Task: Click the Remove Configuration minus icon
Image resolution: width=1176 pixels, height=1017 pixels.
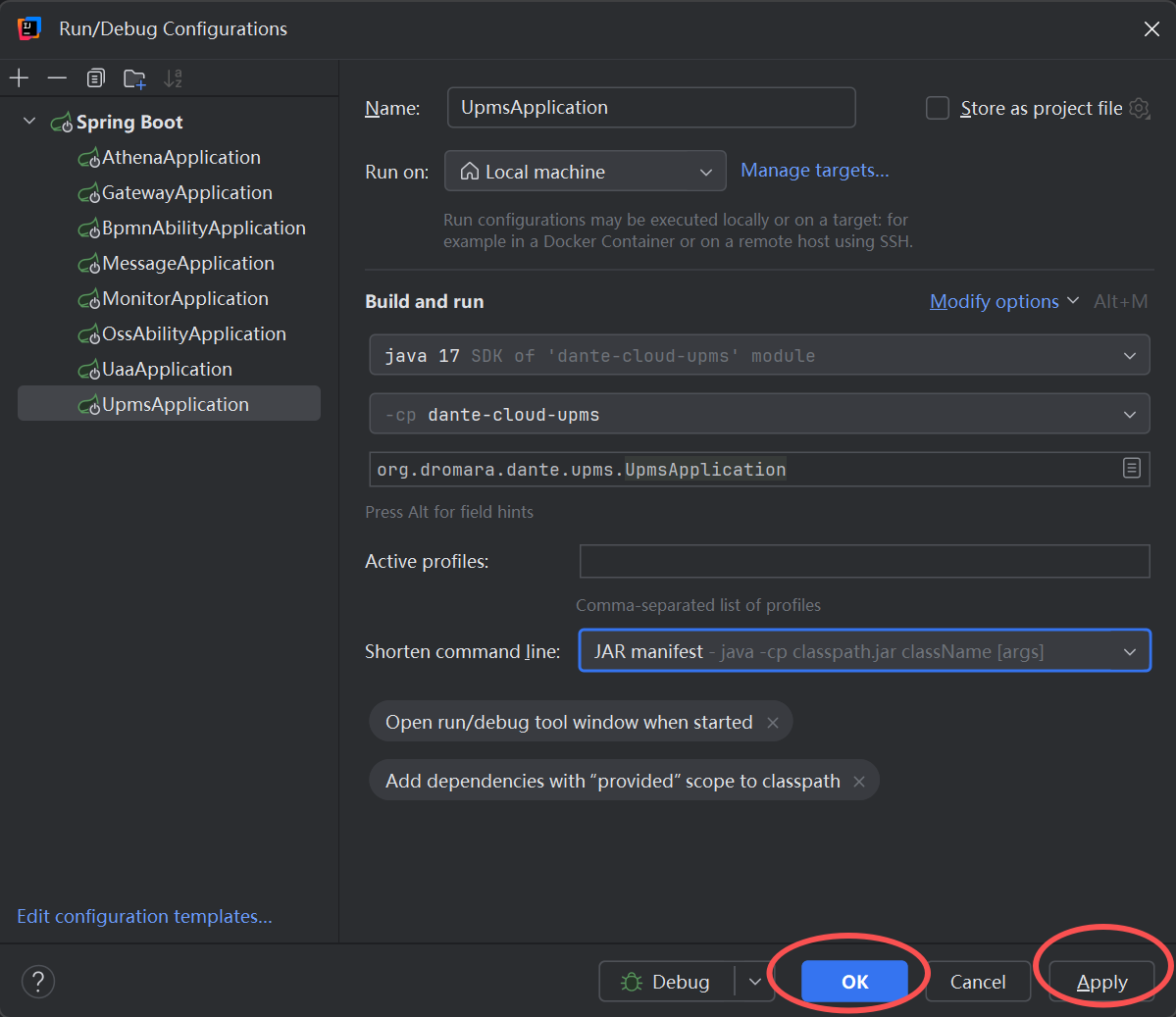Action: coord(57,78)
